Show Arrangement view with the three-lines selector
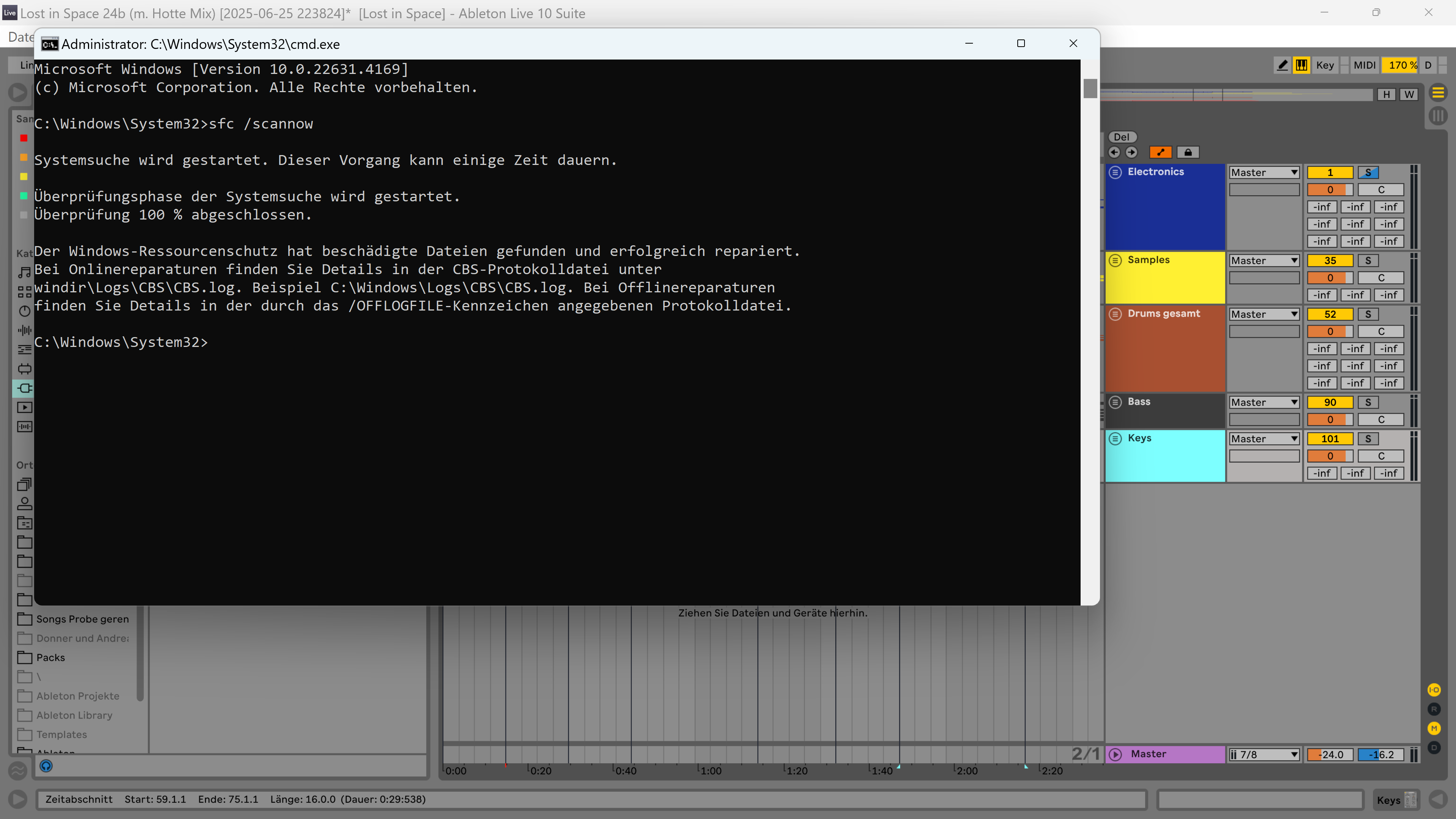The image size is (1456, 819). coord(1438,93)
